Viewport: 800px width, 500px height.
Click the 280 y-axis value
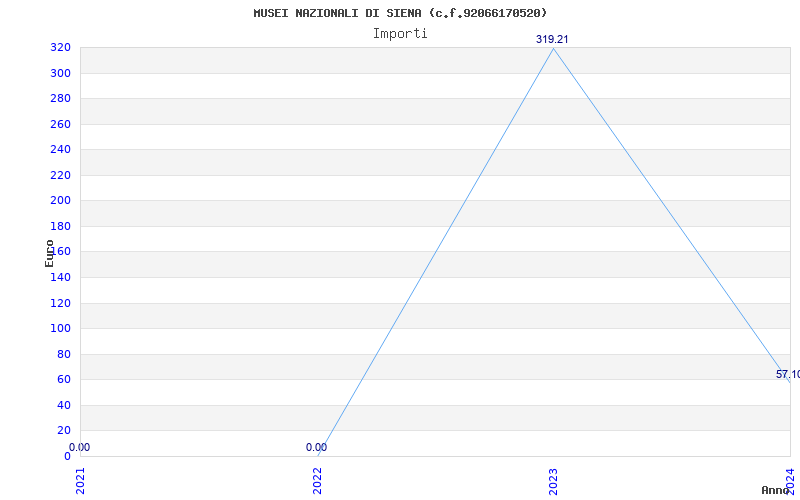click(60, 98)
